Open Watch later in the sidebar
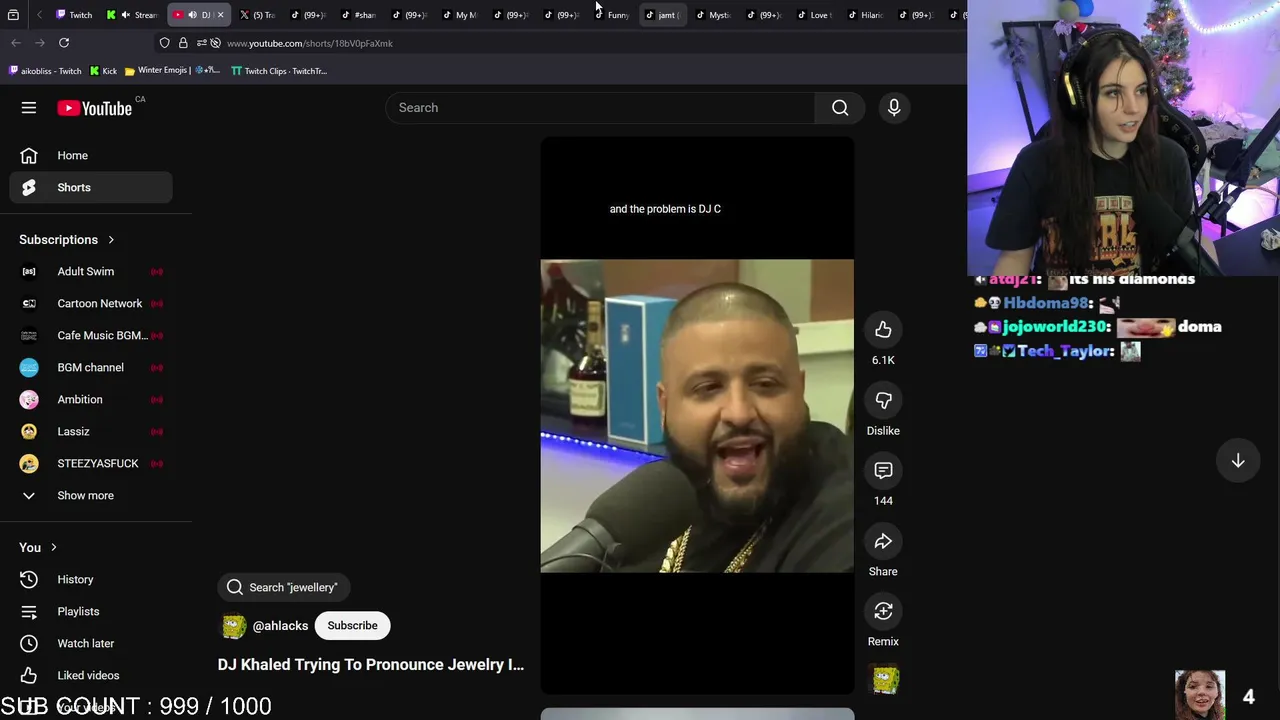1280x720 pixels. (91, 644)
